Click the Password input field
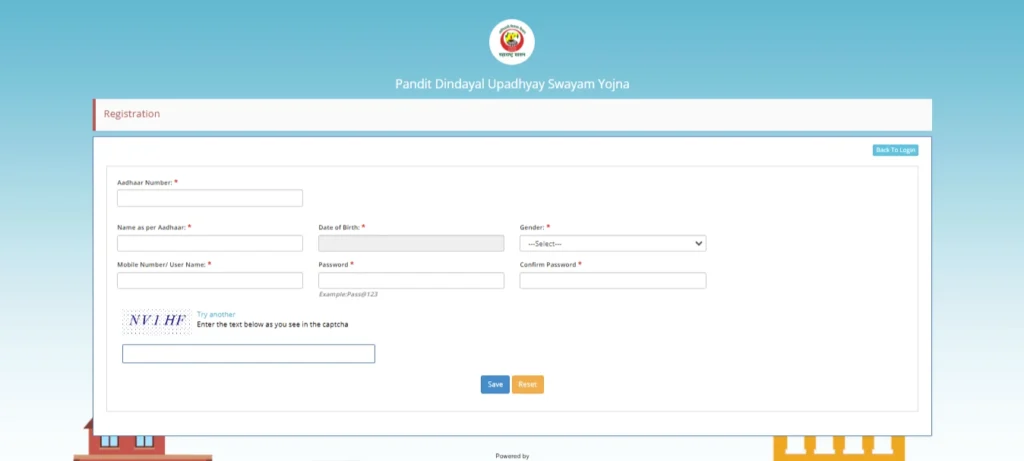This screenshot has width=1024, height=461. tap(411, 281)
